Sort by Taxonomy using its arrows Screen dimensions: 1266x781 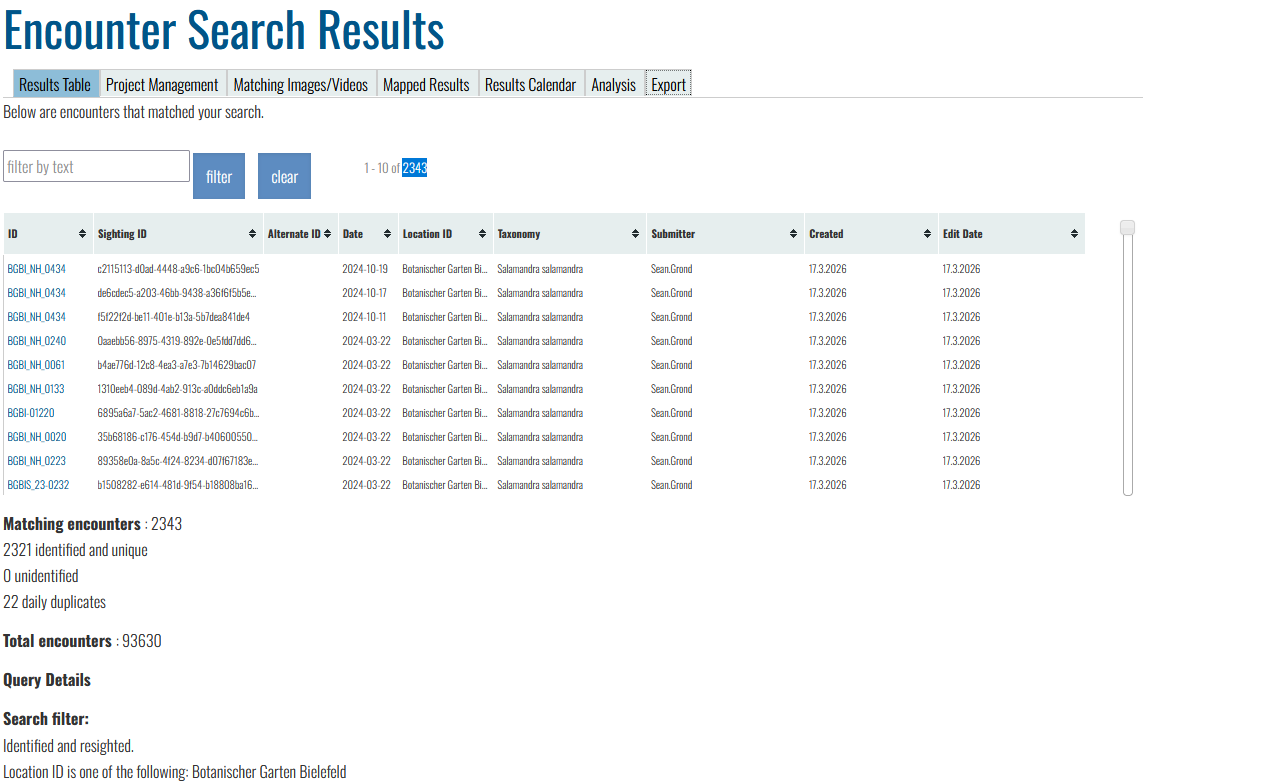click(x=635, y=234)
